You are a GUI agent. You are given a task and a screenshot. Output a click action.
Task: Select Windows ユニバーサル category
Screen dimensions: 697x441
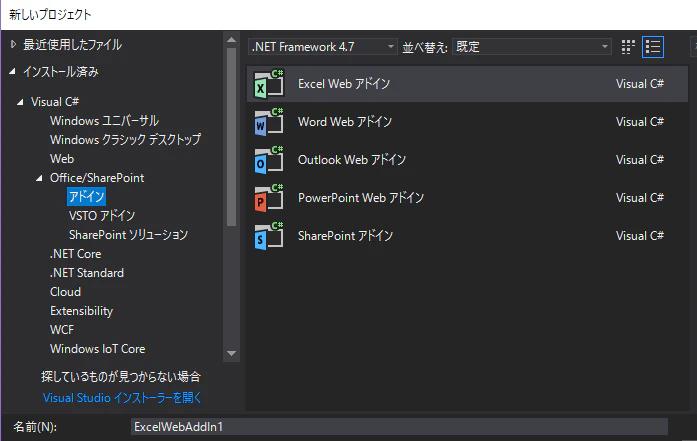coord(104,121)
